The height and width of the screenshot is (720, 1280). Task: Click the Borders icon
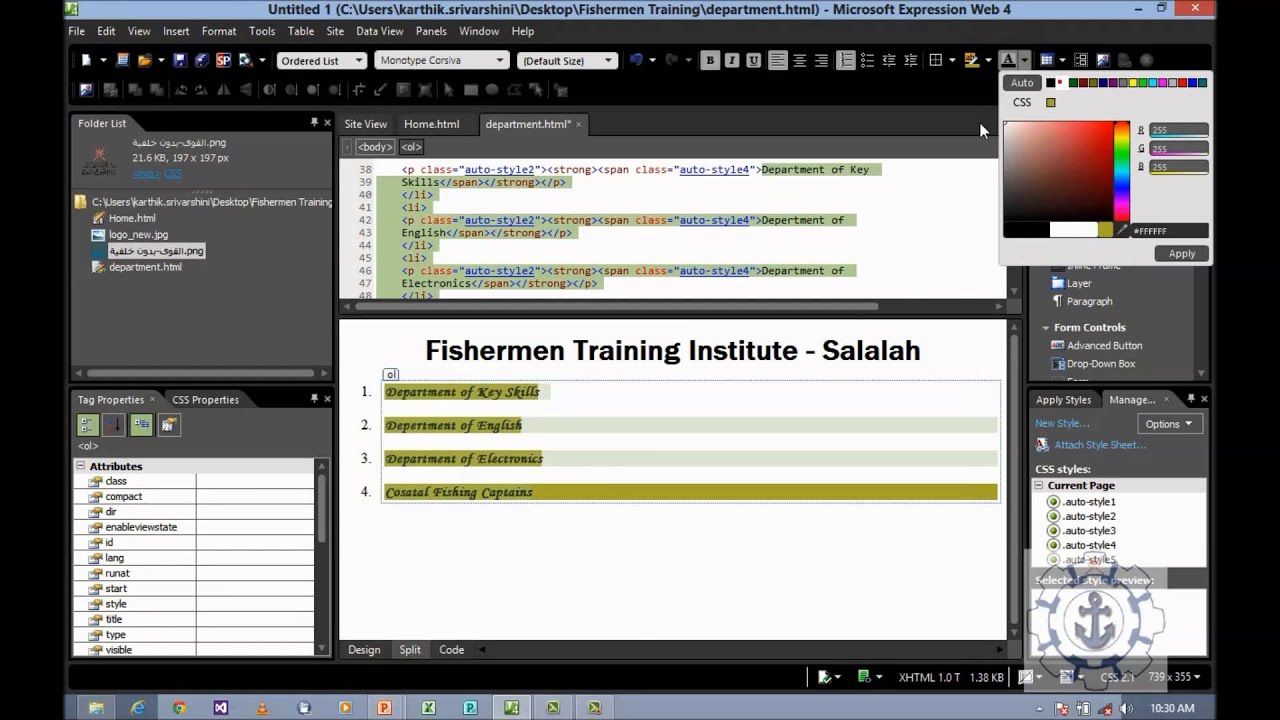pos(936,60)
